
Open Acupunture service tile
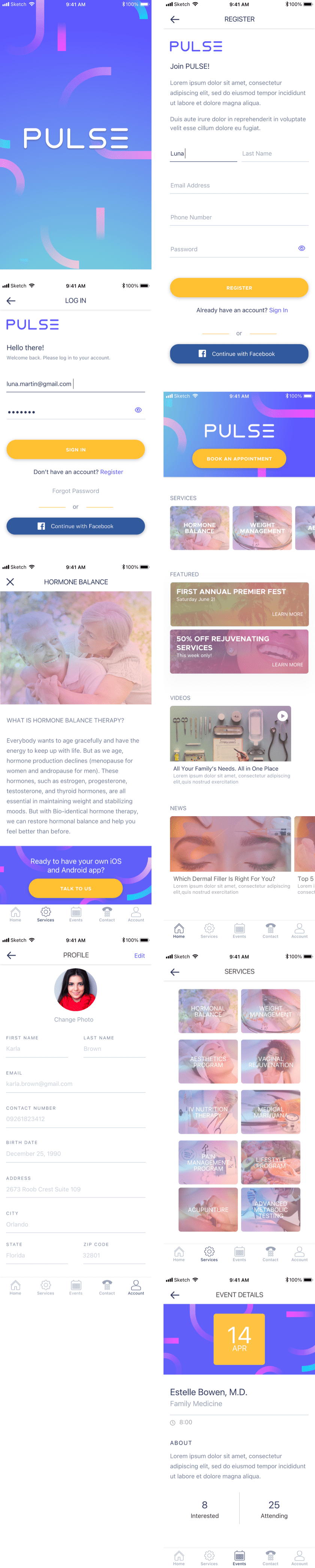(208, 1210)
